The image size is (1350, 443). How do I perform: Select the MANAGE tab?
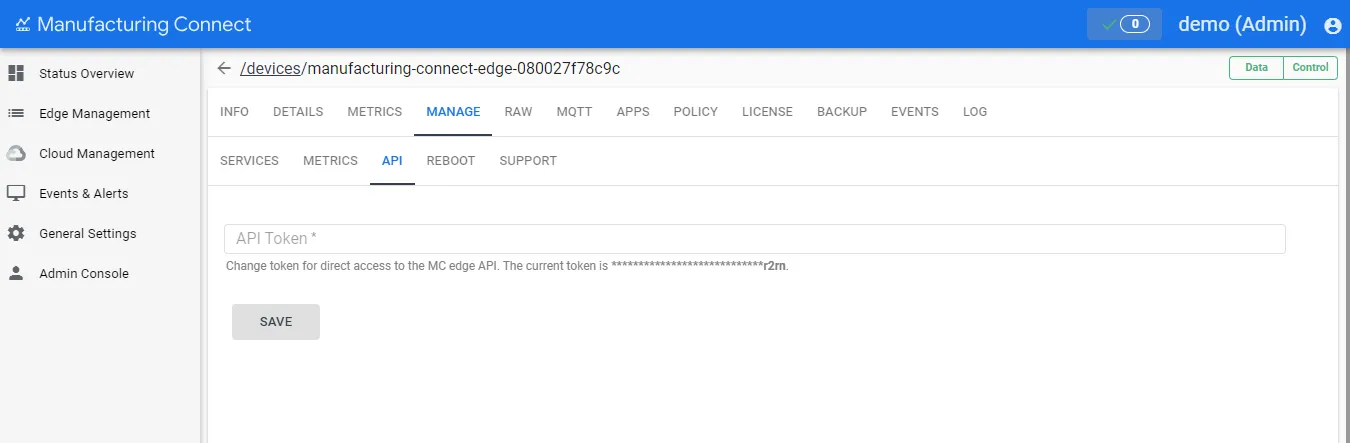[453, 112]
